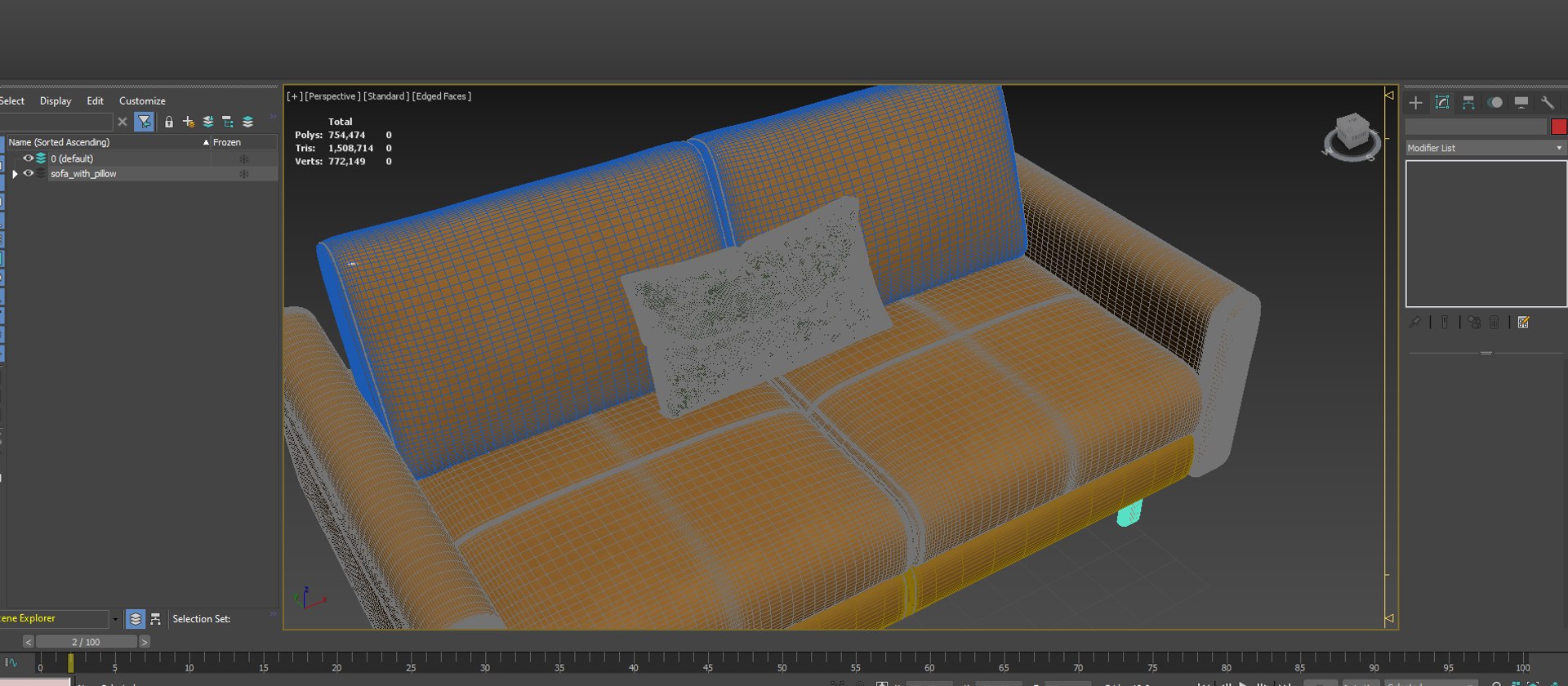Click the red object color swatch
Image resolution: width=1568 pixels, height=686 pixels.
[x=1559, y=127]
